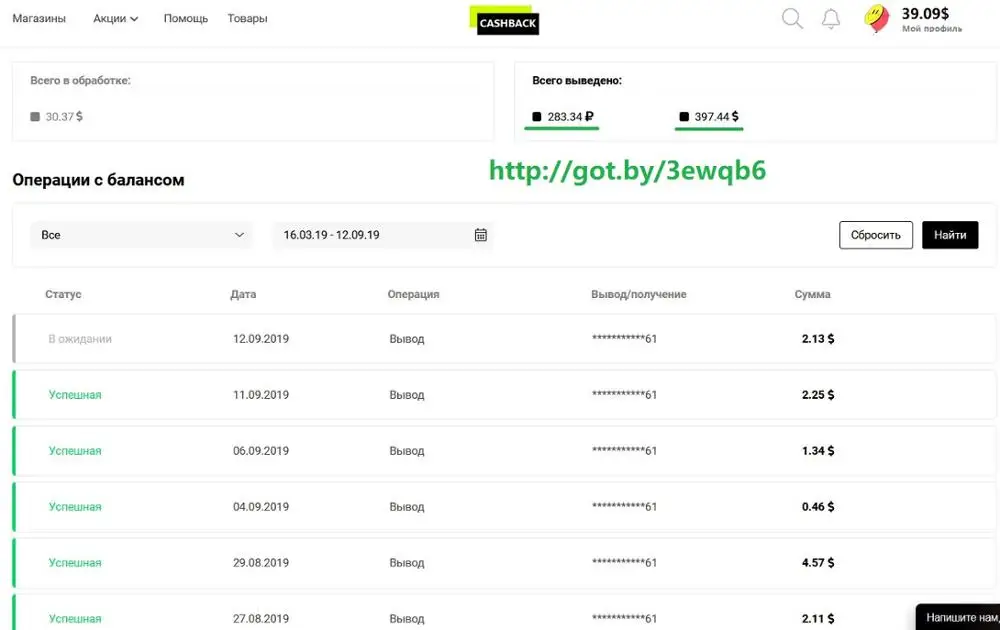The width and height of the screenshot is (1000, 630).
Task: Click the 2.25 $ amount
Action: coord(818,395)
